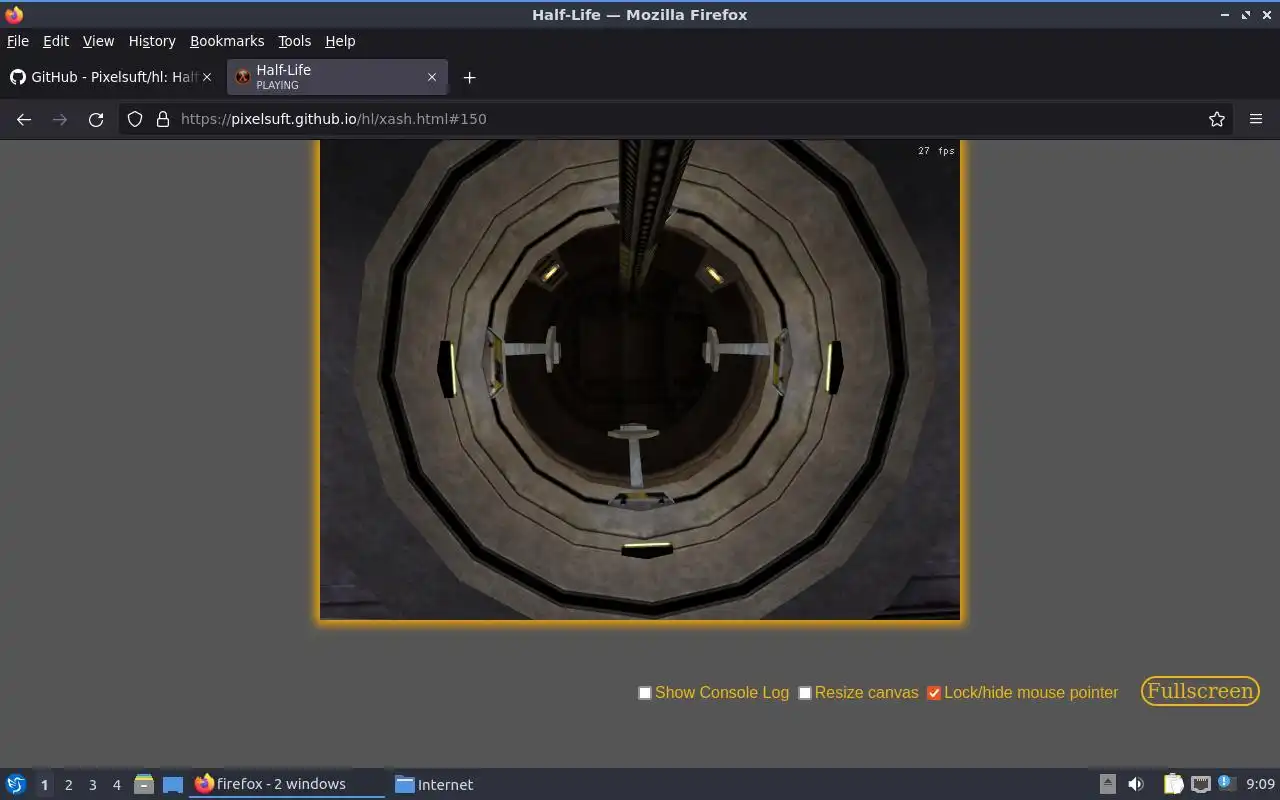
Task: Reload the Half-Life page
Action: coord(96,119)
